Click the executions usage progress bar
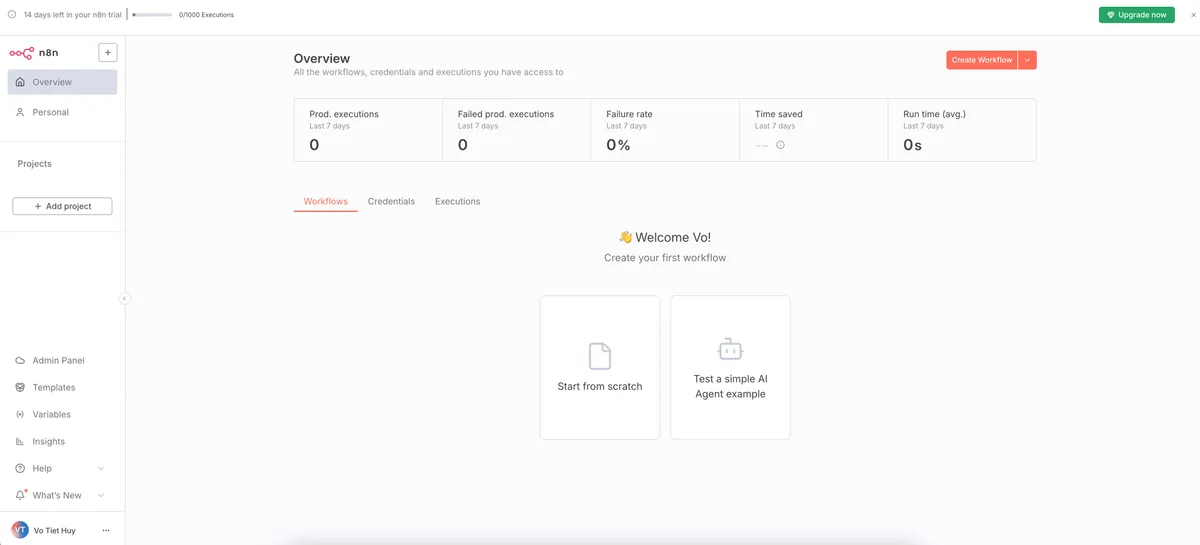Image resolution: width=1200 pixels, height=545 pixels. pyautogui.click(x=152, y=15)
